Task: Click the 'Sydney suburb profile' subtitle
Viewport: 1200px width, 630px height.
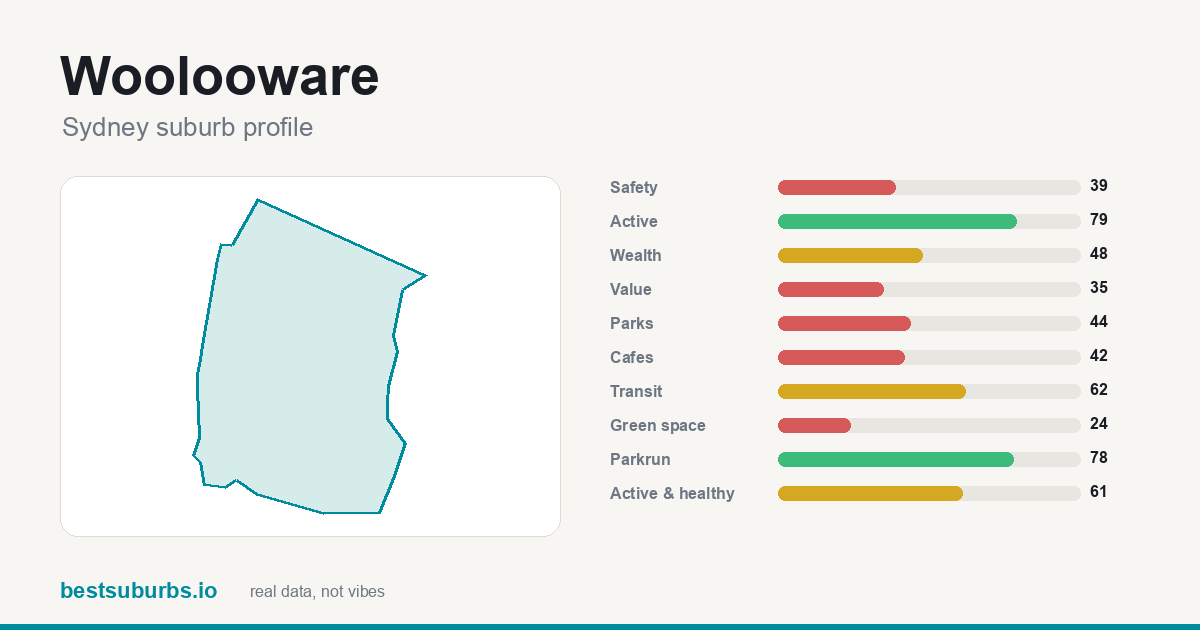Action: tap(187, 128)
